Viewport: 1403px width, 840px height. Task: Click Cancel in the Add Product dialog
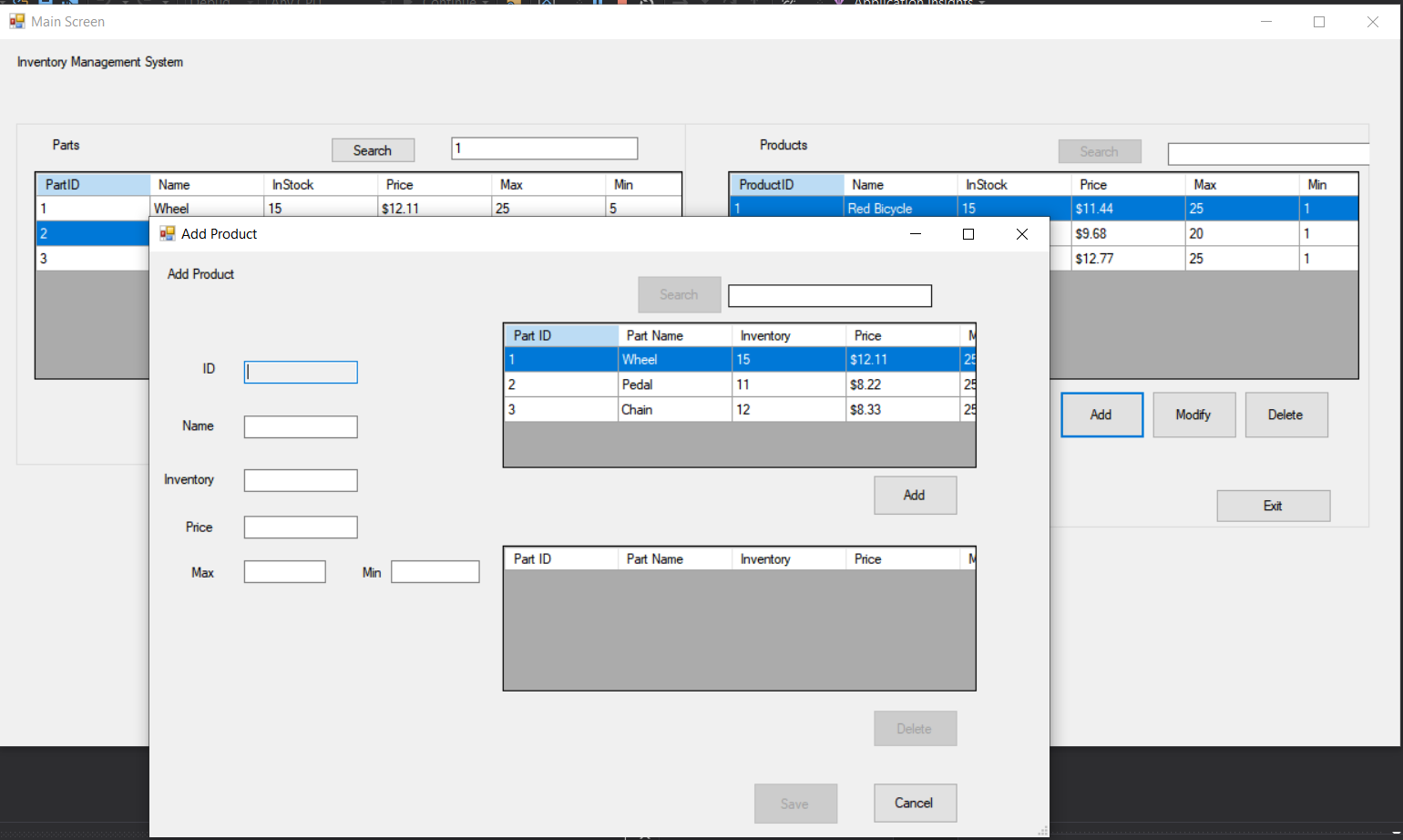(x=915, y=803)
